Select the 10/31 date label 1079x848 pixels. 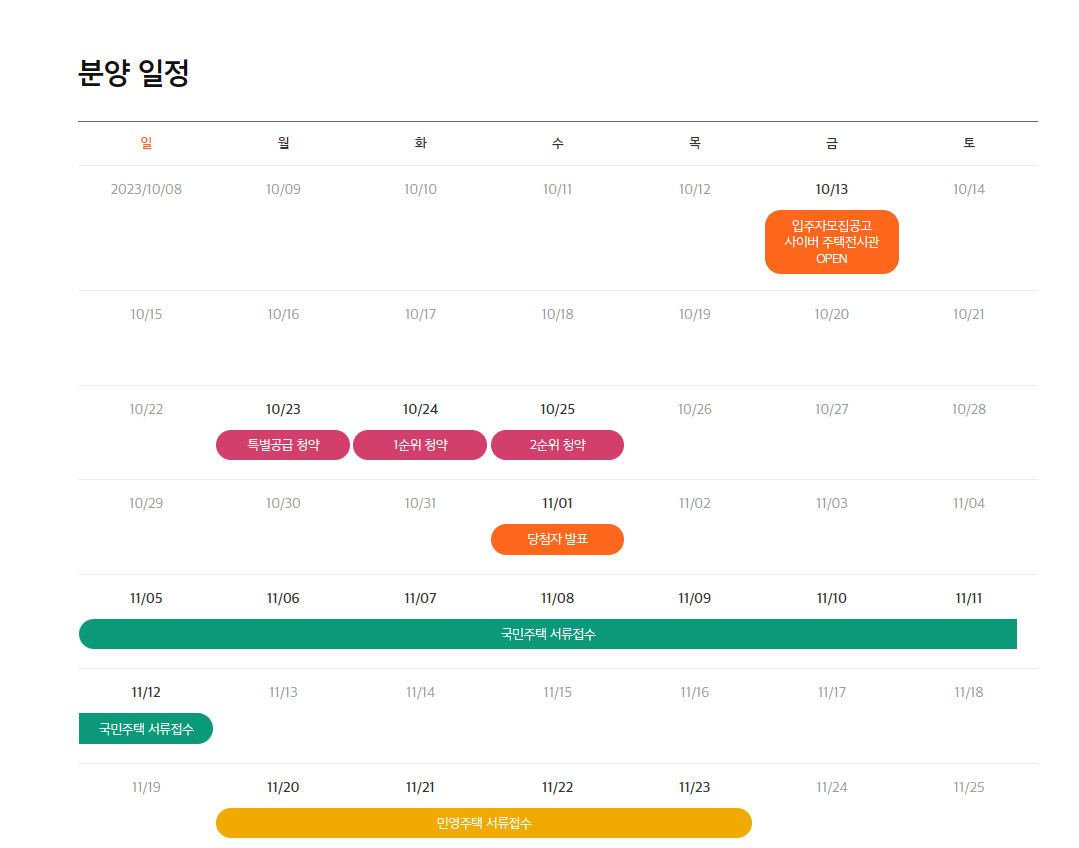tap(420, 503)
